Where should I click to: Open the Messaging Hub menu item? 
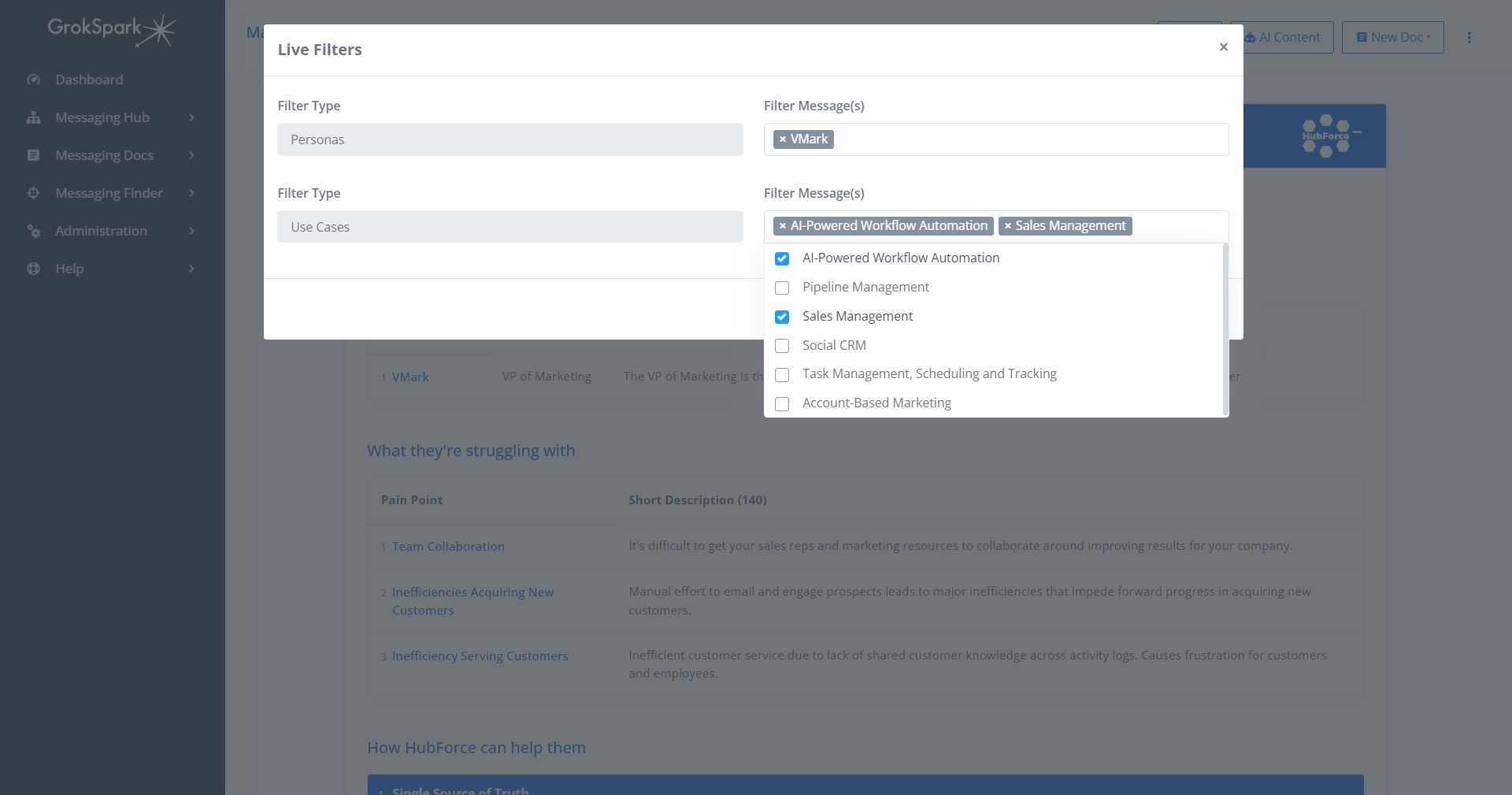(102, 117)
